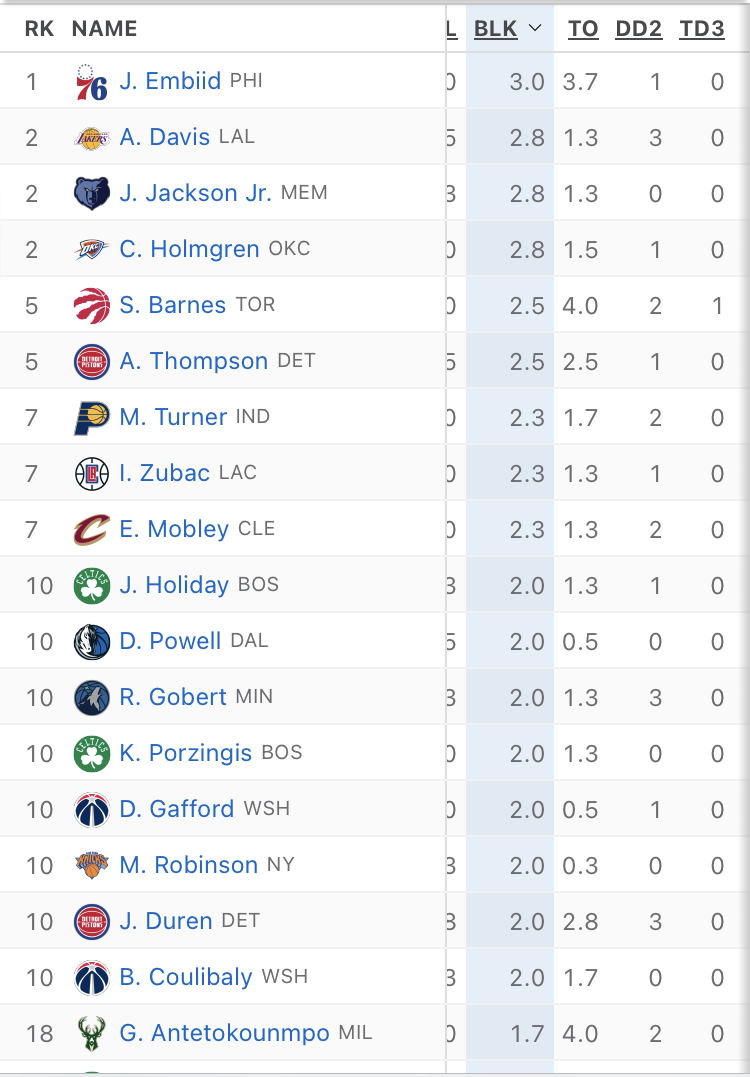Click the Lakers logo beside A. Davis

point(91,138)
